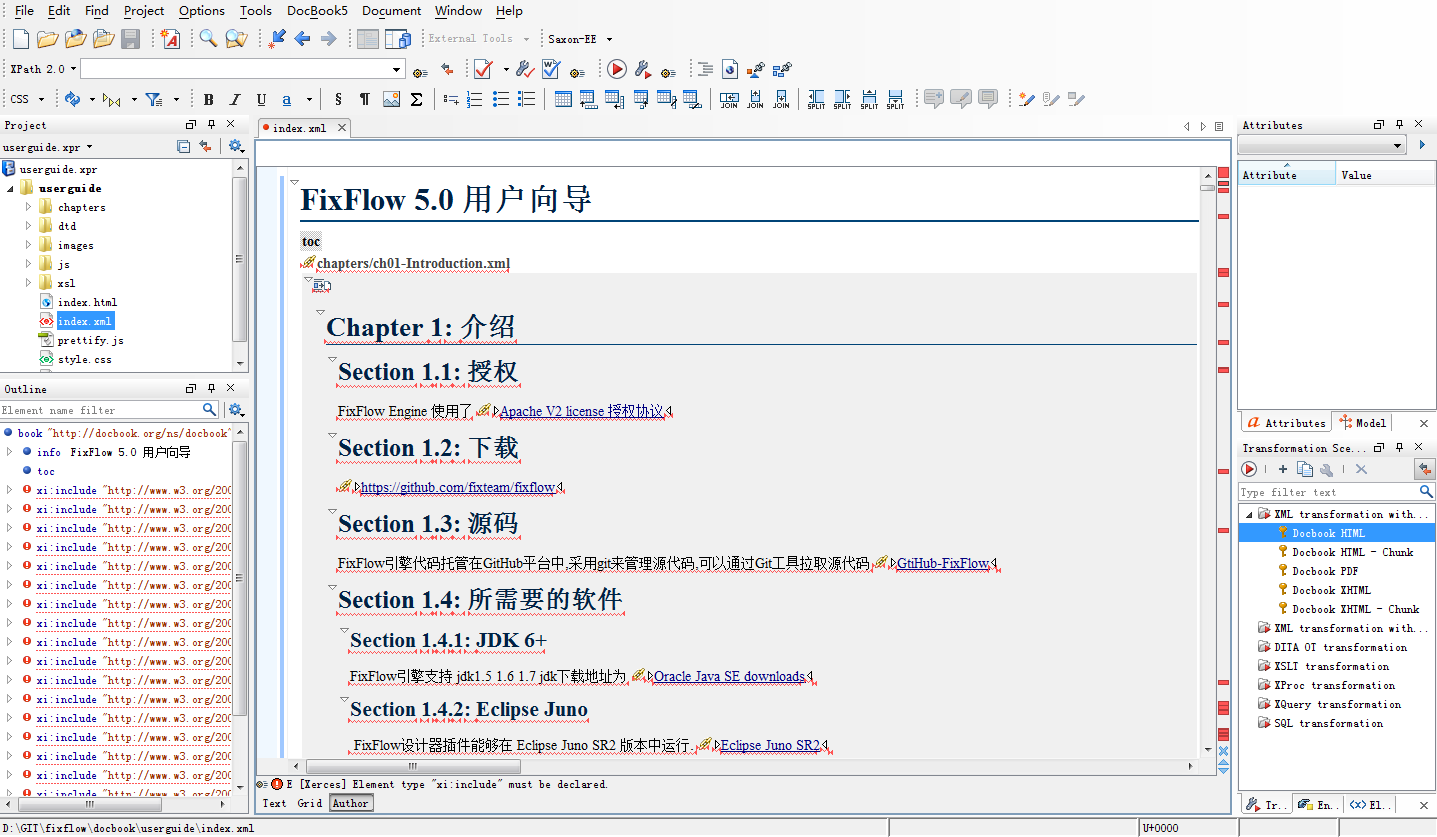
Task: Insert itemized bullet list icon
Action: [x=501, y=99]
